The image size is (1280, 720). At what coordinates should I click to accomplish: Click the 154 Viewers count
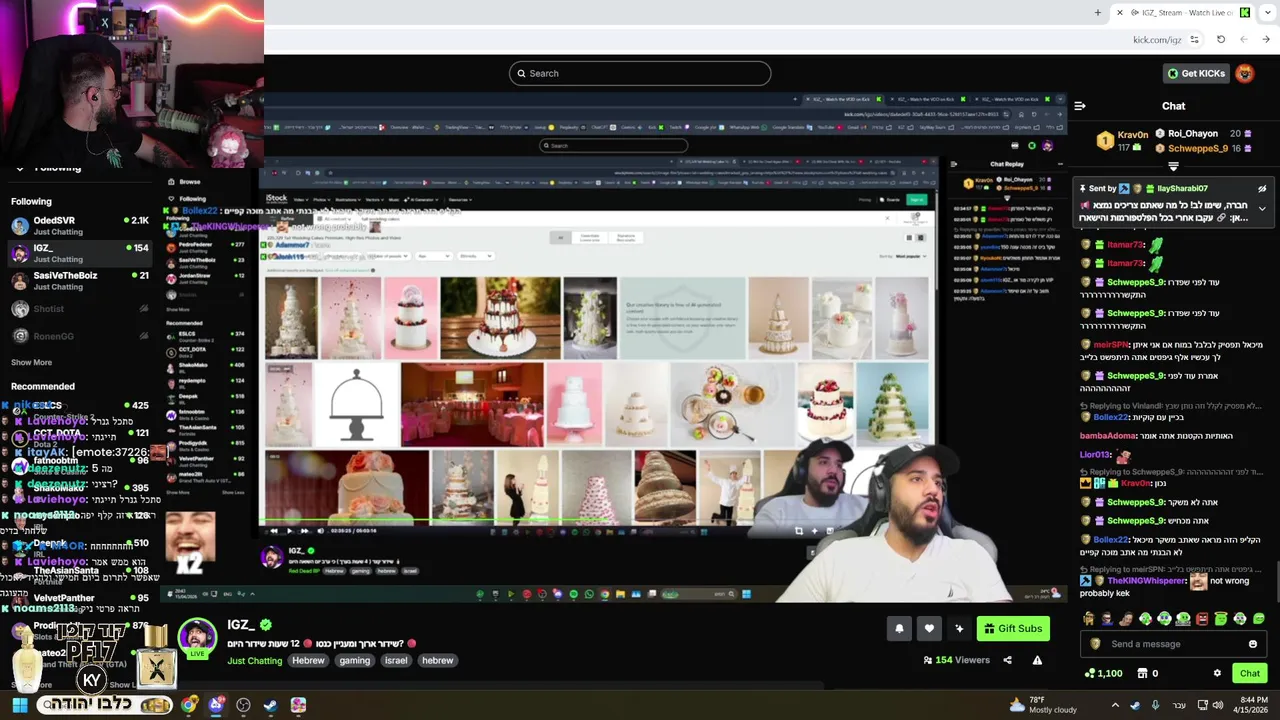click(956, 660)
